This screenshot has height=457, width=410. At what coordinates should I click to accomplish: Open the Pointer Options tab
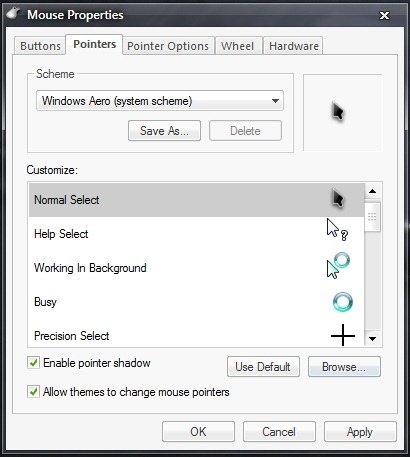[x=168, y=46]
